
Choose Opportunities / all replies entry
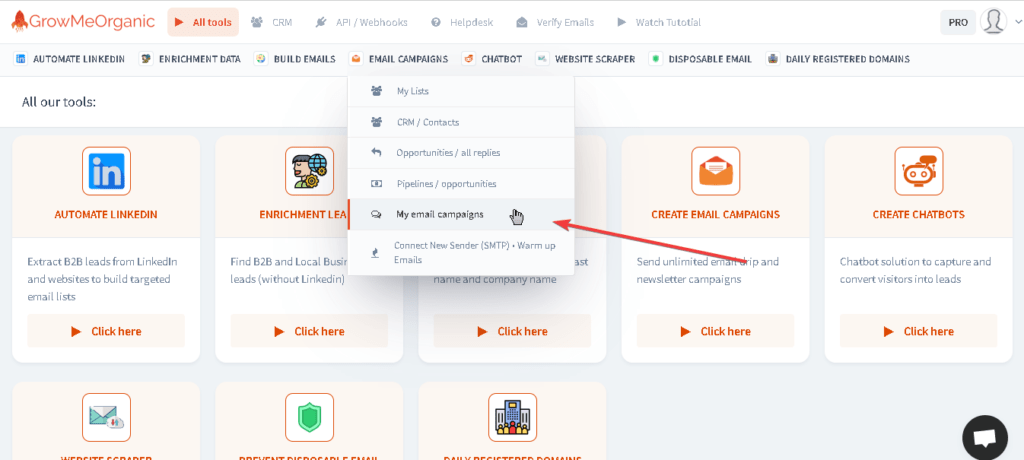coord(461,153)
